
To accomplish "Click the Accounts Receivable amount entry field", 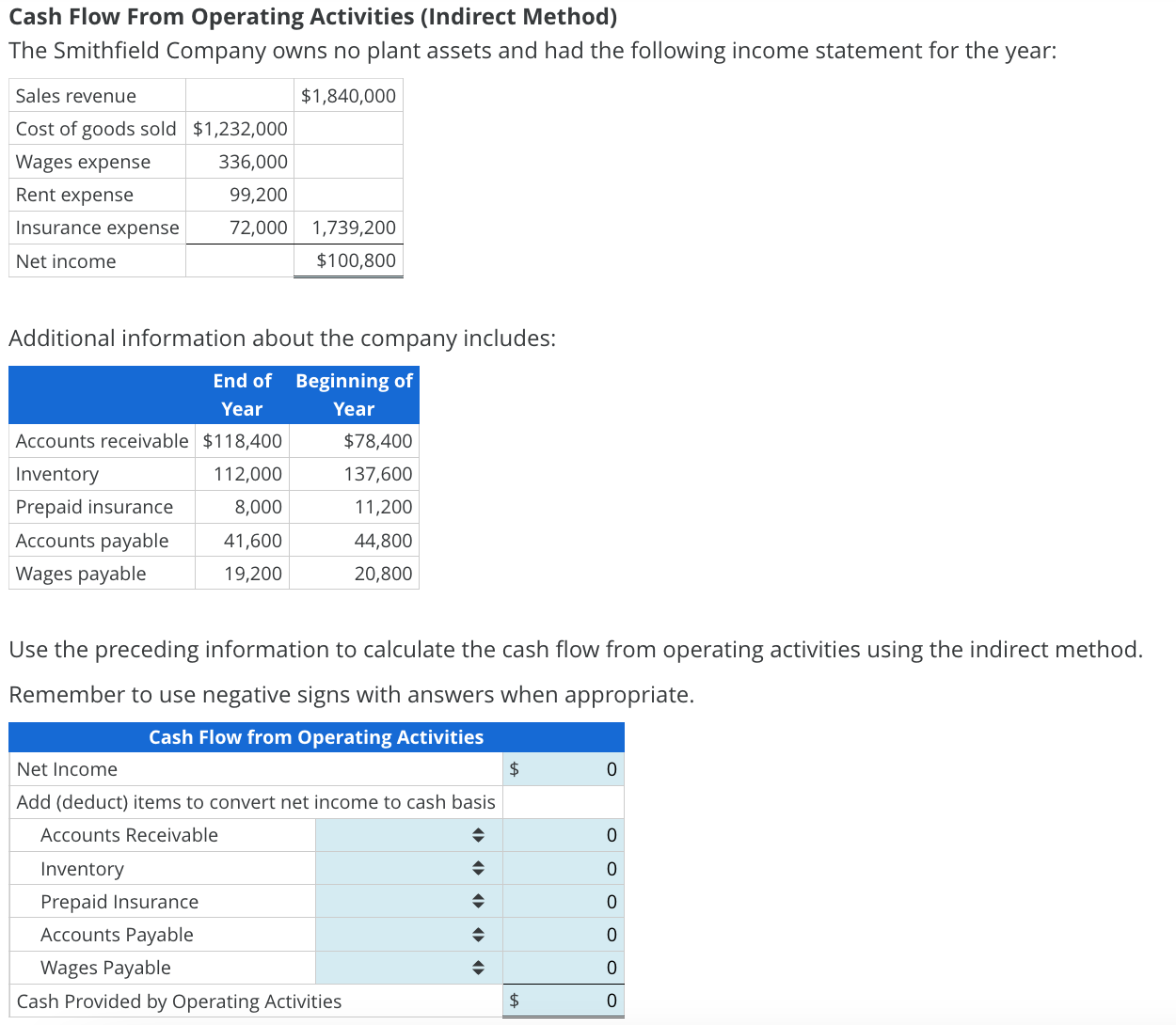I will [564, 835].
